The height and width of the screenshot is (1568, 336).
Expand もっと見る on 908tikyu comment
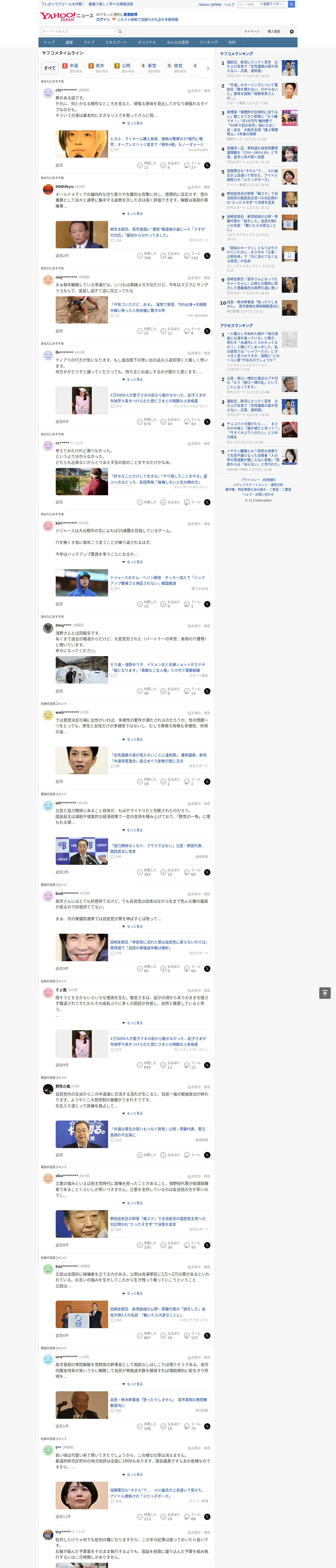[x=132, y=214]
